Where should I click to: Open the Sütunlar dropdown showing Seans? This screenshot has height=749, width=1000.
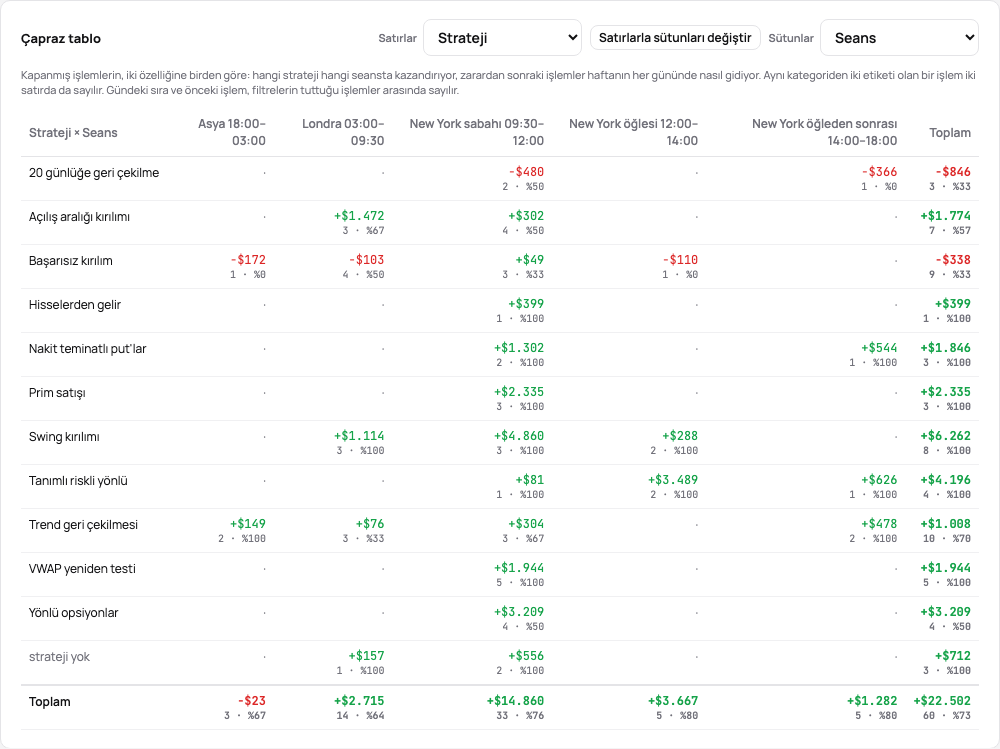coord(899,38)
